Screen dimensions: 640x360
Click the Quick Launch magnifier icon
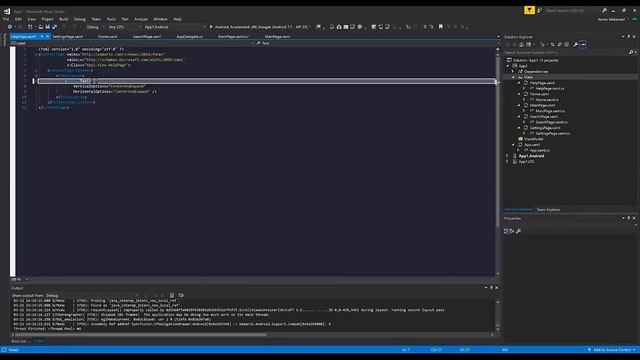604,10
